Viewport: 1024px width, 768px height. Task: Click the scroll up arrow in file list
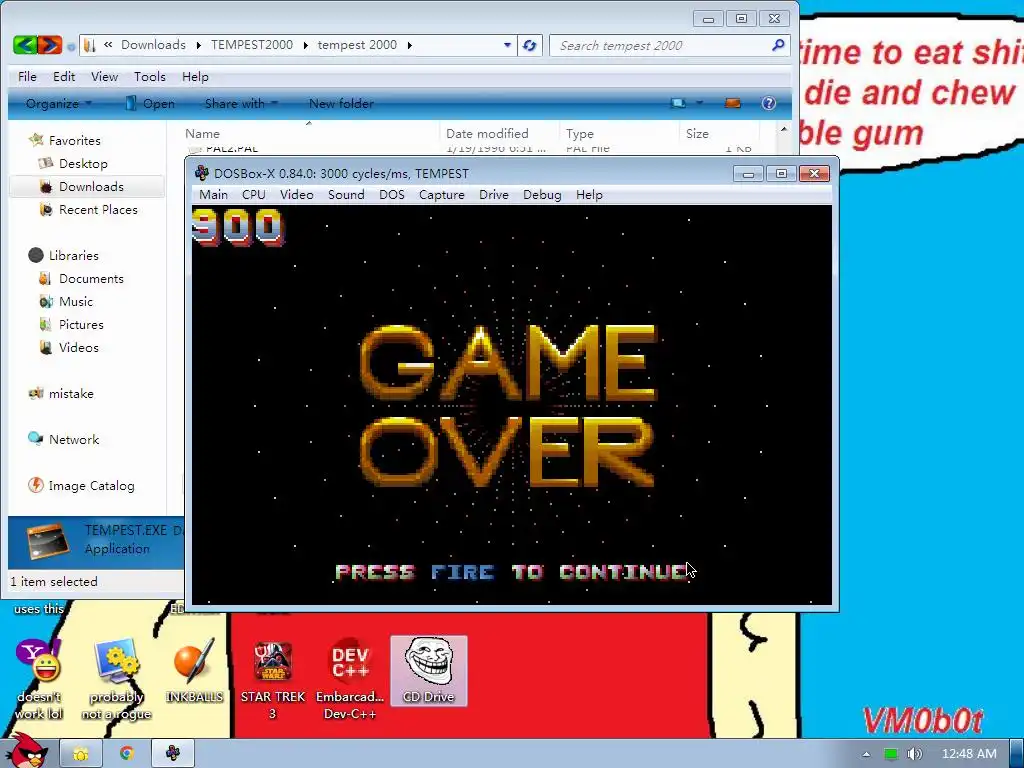click(x=783, y=129)
